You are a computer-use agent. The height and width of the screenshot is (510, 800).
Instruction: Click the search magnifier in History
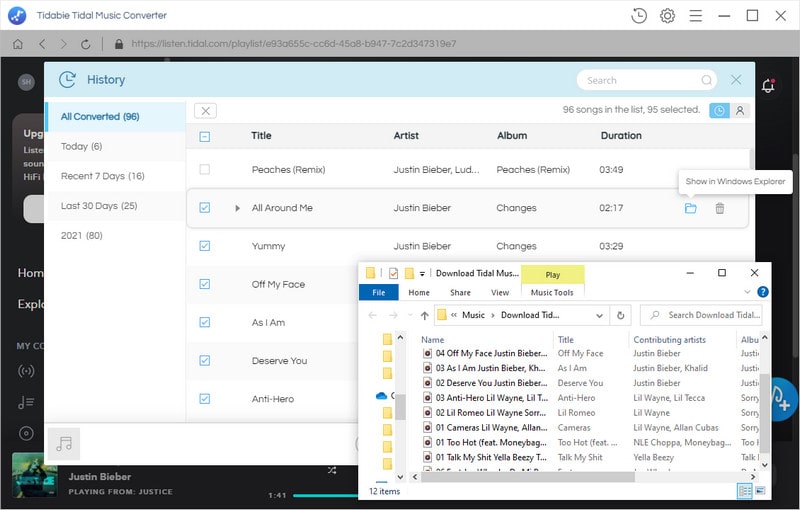coord(707,80)
